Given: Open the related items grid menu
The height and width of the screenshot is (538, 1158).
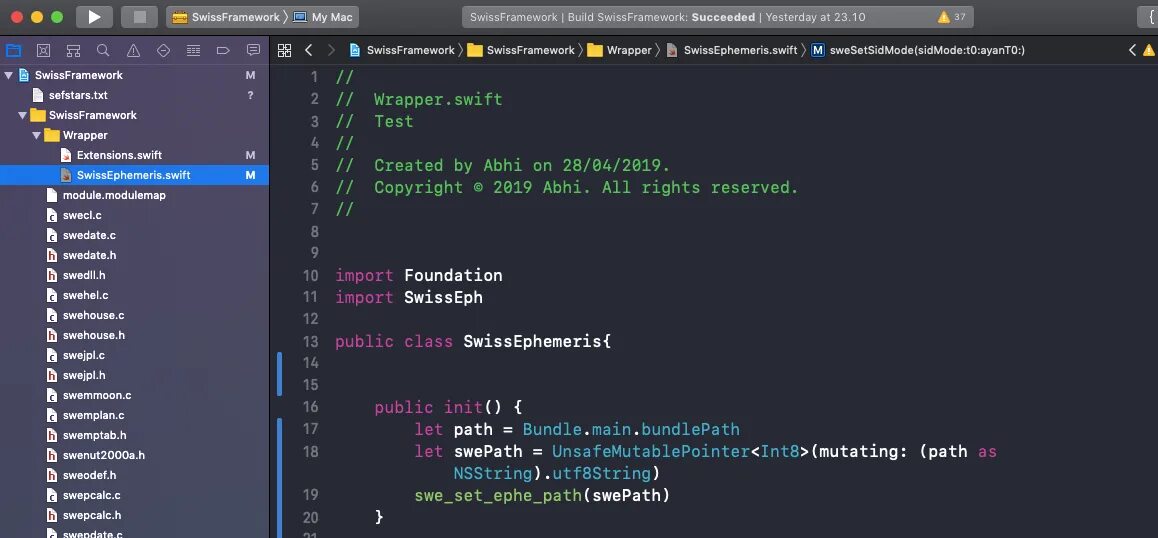Looking at the screenshot, I should click(x=284, y=50).
